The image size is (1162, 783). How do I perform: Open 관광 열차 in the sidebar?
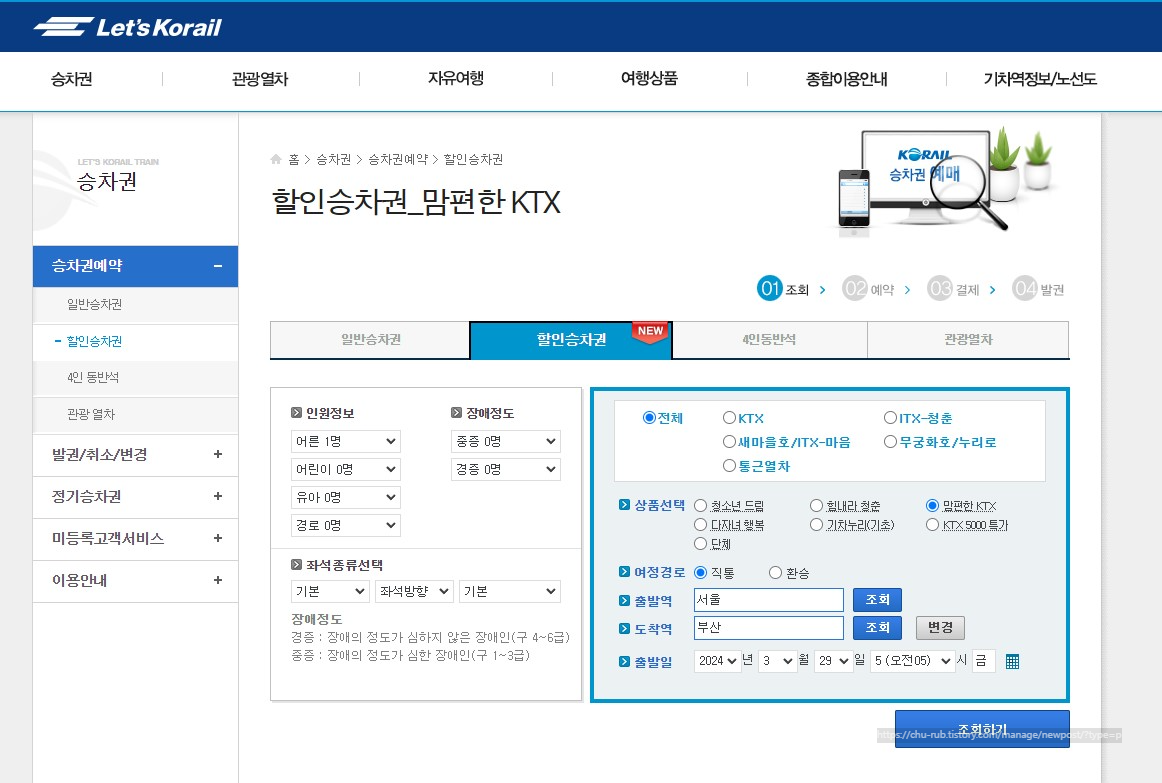90,414
